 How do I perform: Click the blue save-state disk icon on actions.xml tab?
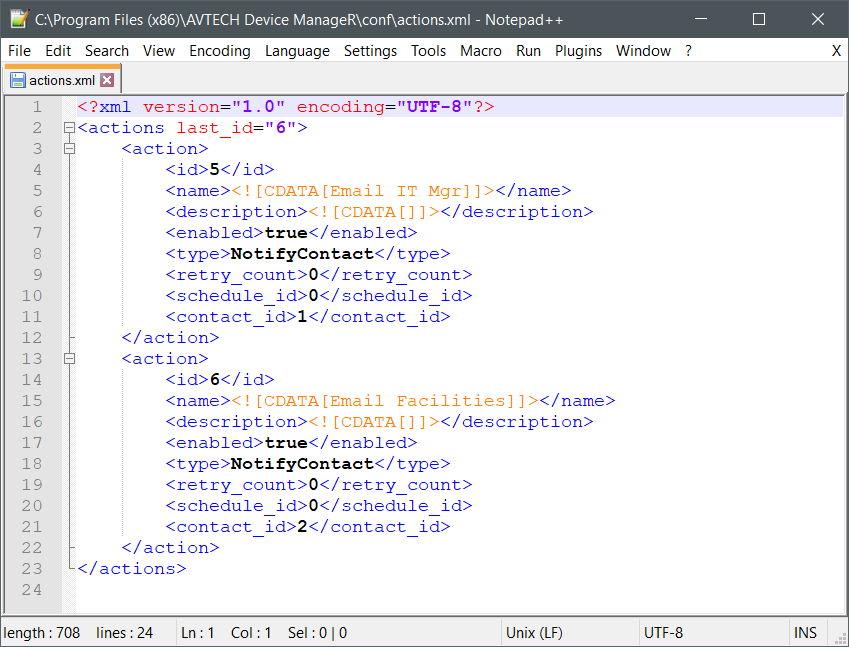pos(17,80)
